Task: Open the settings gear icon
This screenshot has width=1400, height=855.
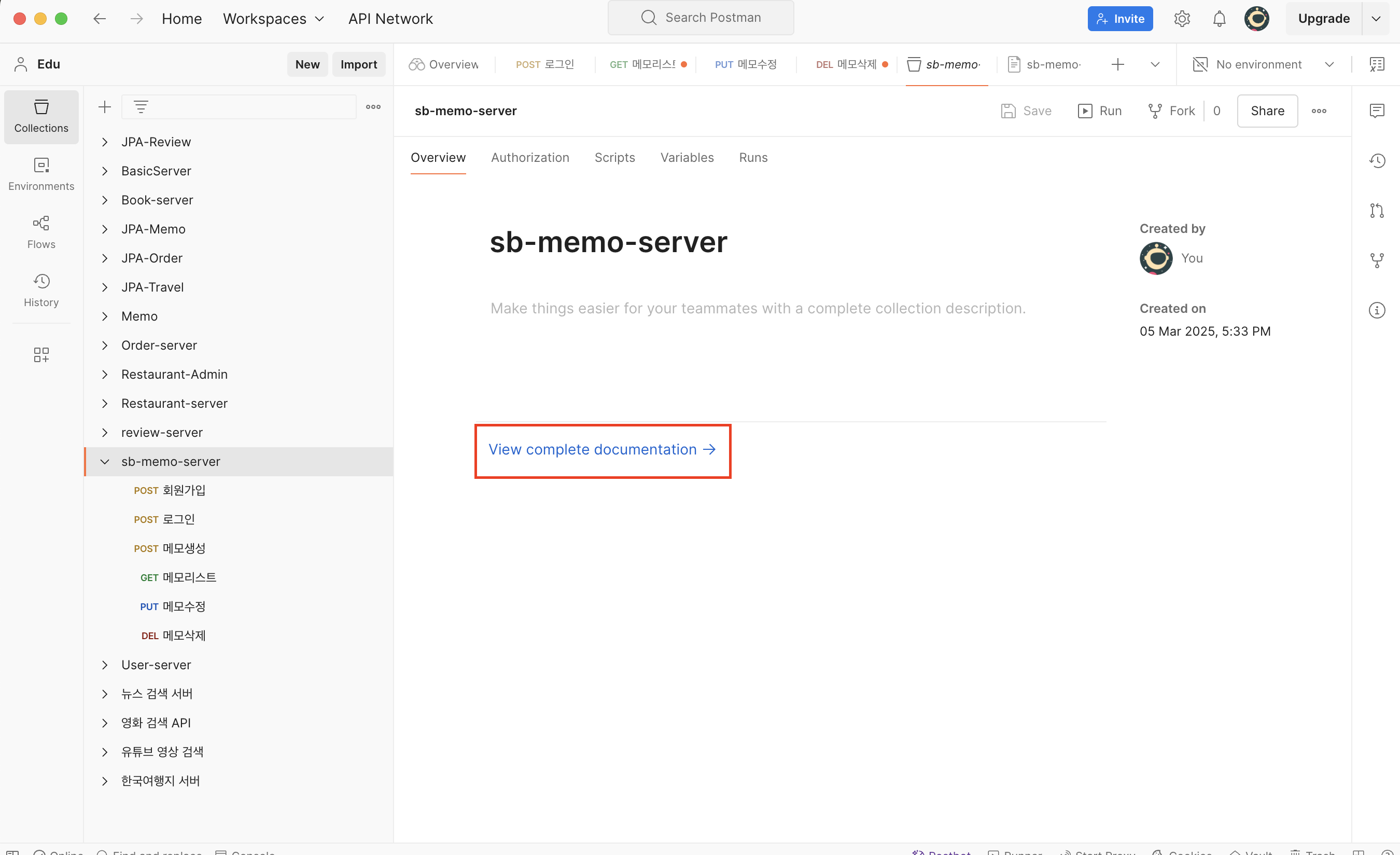Action: pos(1182,19)
